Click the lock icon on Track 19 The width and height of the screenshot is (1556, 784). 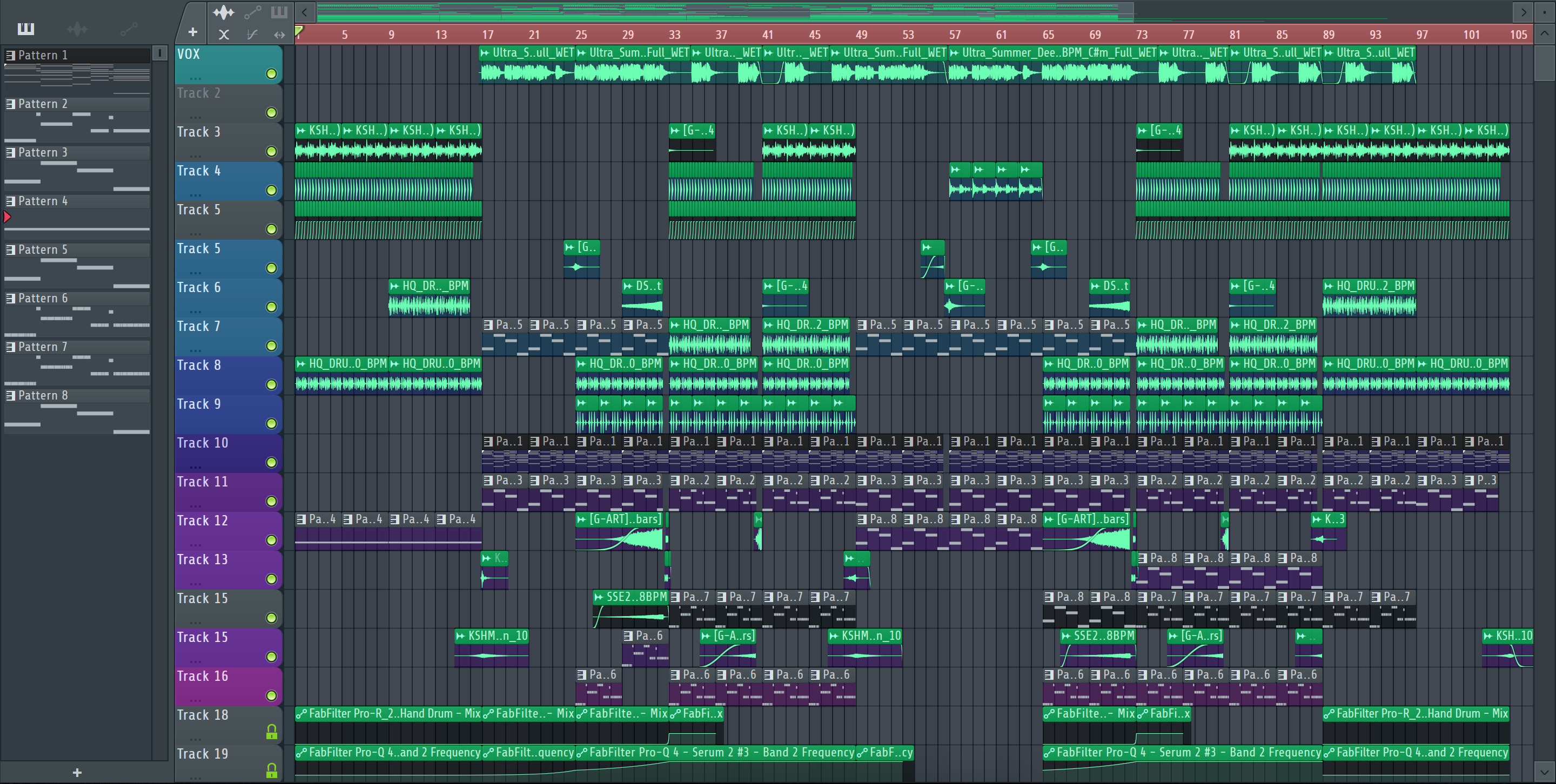272,770
